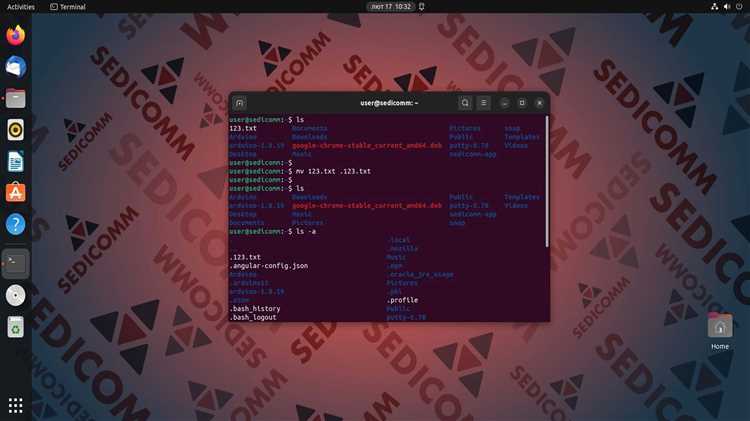Click '123.txt' in the first ls output

click(243, 128)
